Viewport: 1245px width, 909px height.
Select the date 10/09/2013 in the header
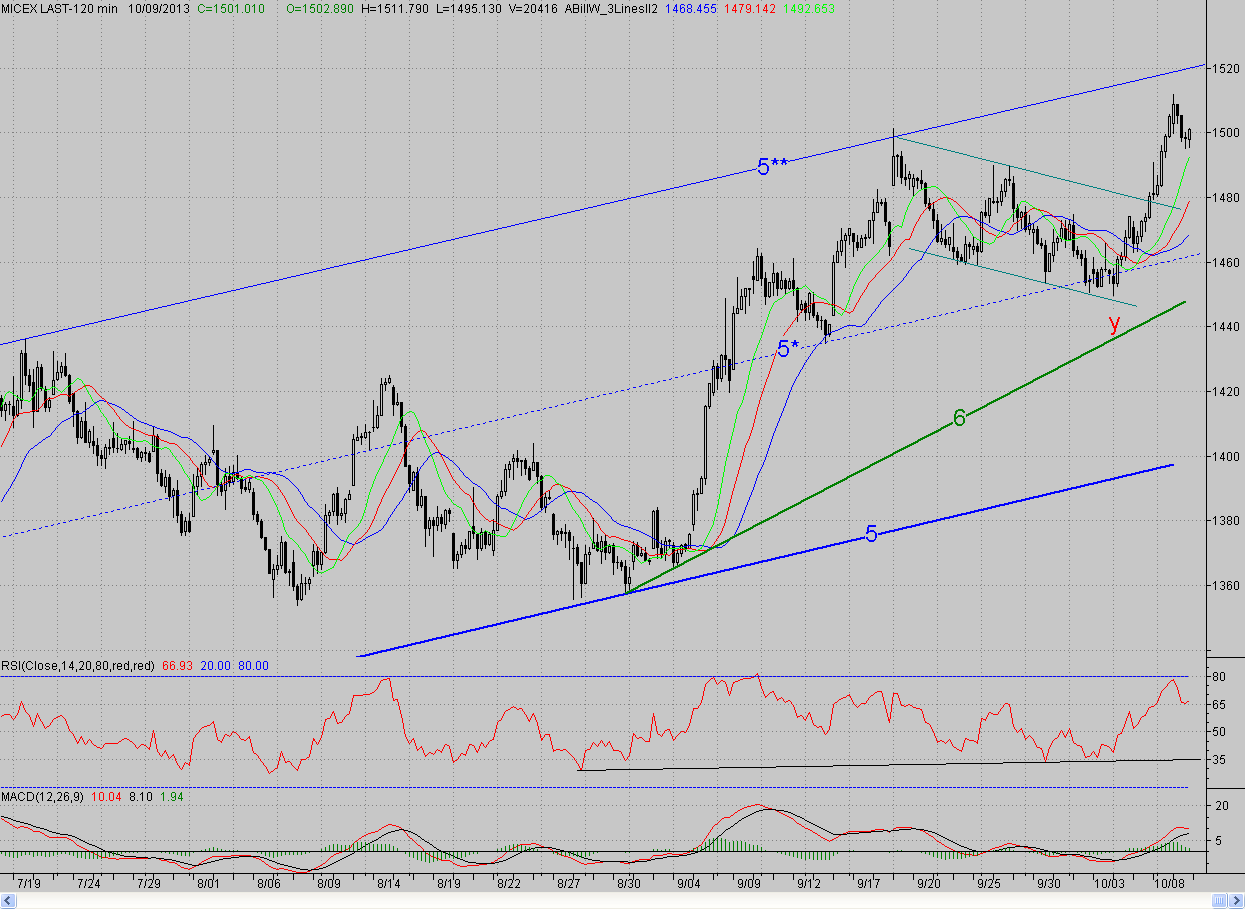pos(160,8)
